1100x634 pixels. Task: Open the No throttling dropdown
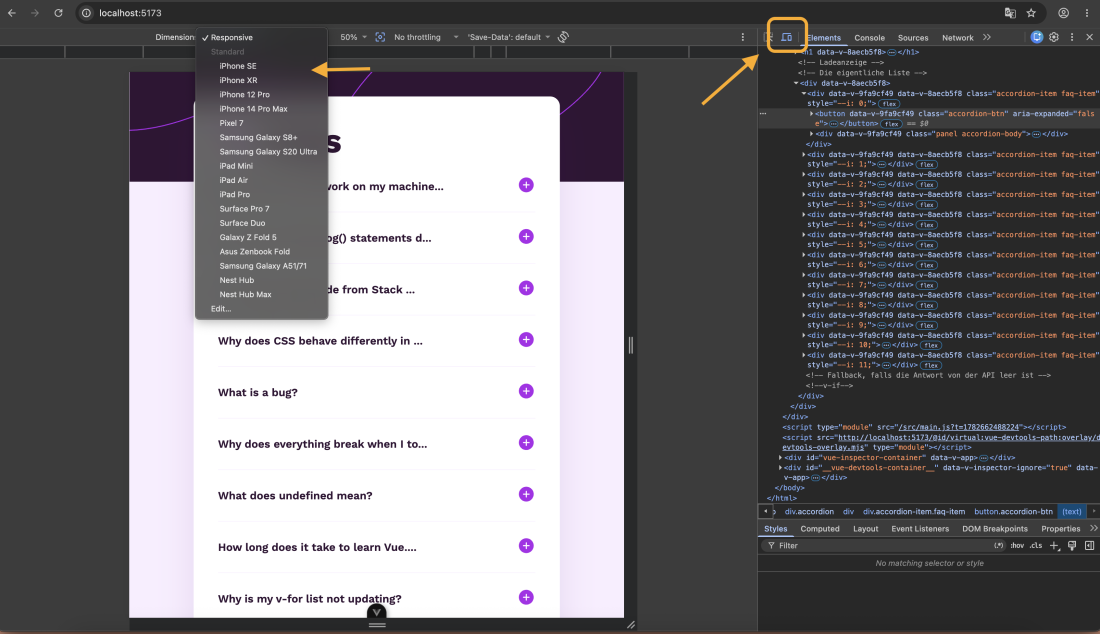click(x=426, y=37)
